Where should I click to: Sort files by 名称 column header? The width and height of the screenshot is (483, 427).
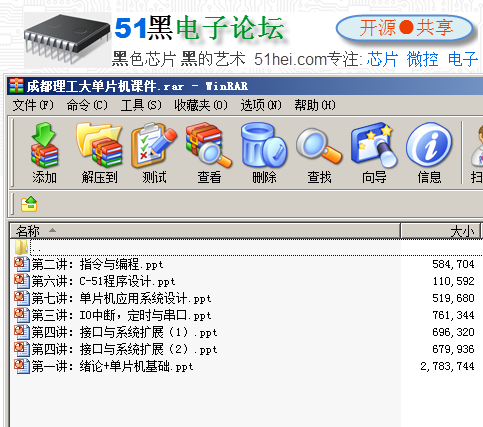(x=205, y=231)
